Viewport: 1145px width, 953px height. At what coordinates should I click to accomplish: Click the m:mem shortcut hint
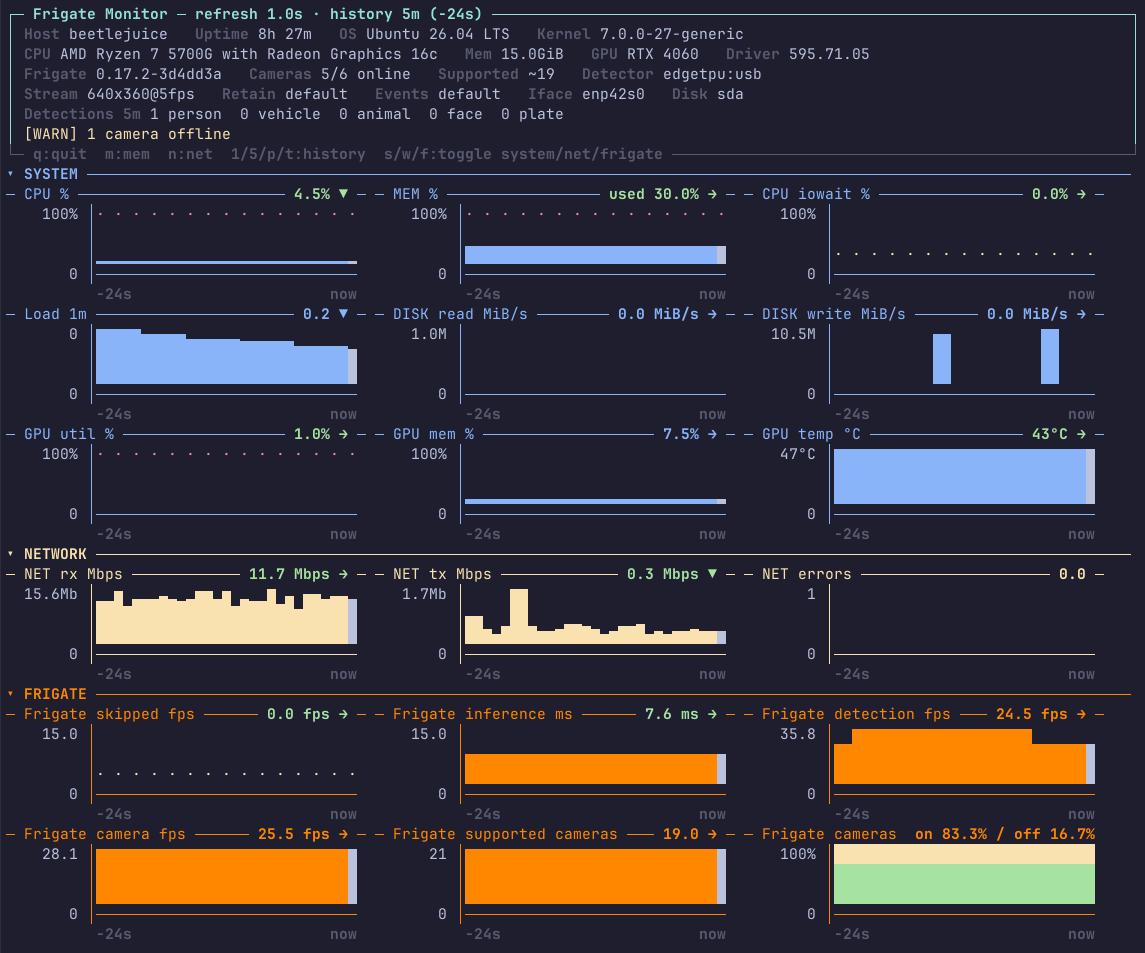click(127, 154)
